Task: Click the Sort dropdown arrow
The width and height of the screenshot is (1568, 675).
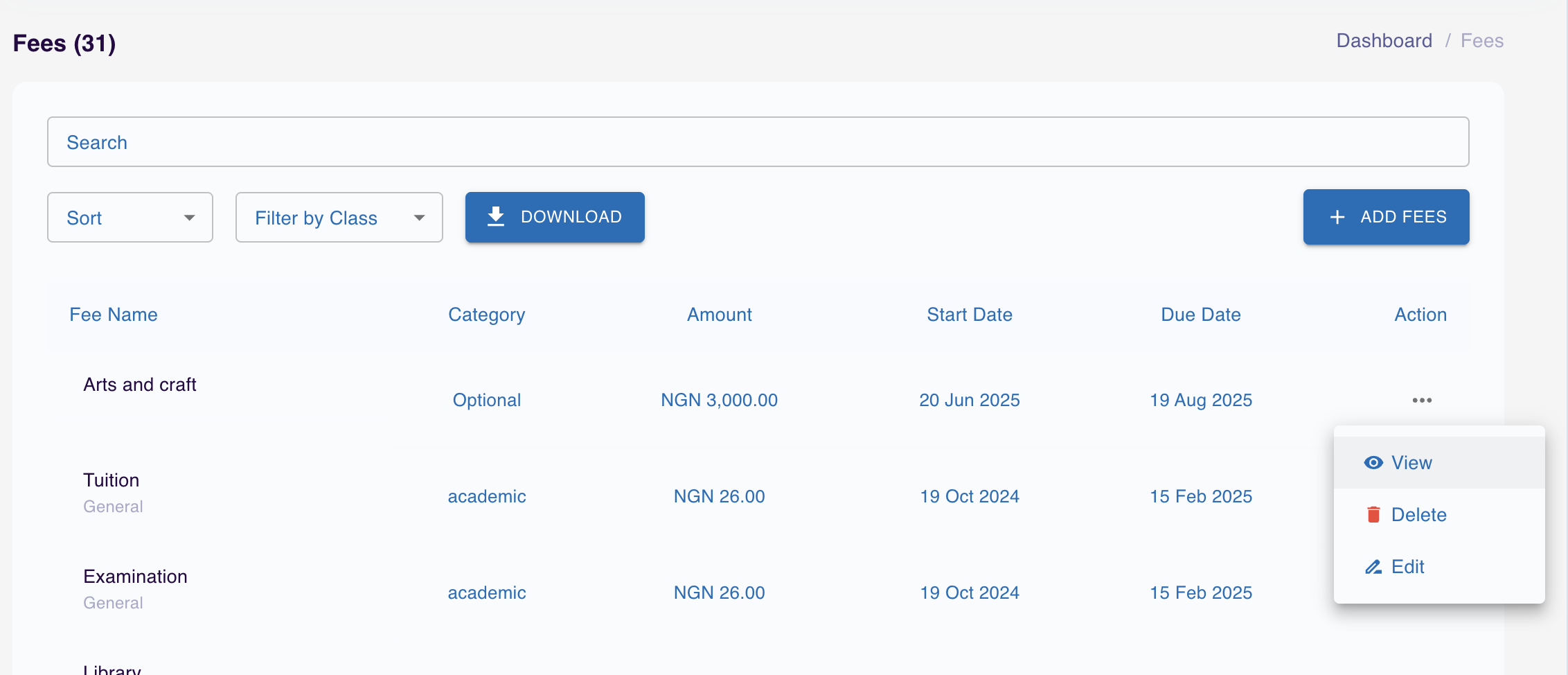Action: click(x=189, y=218)
